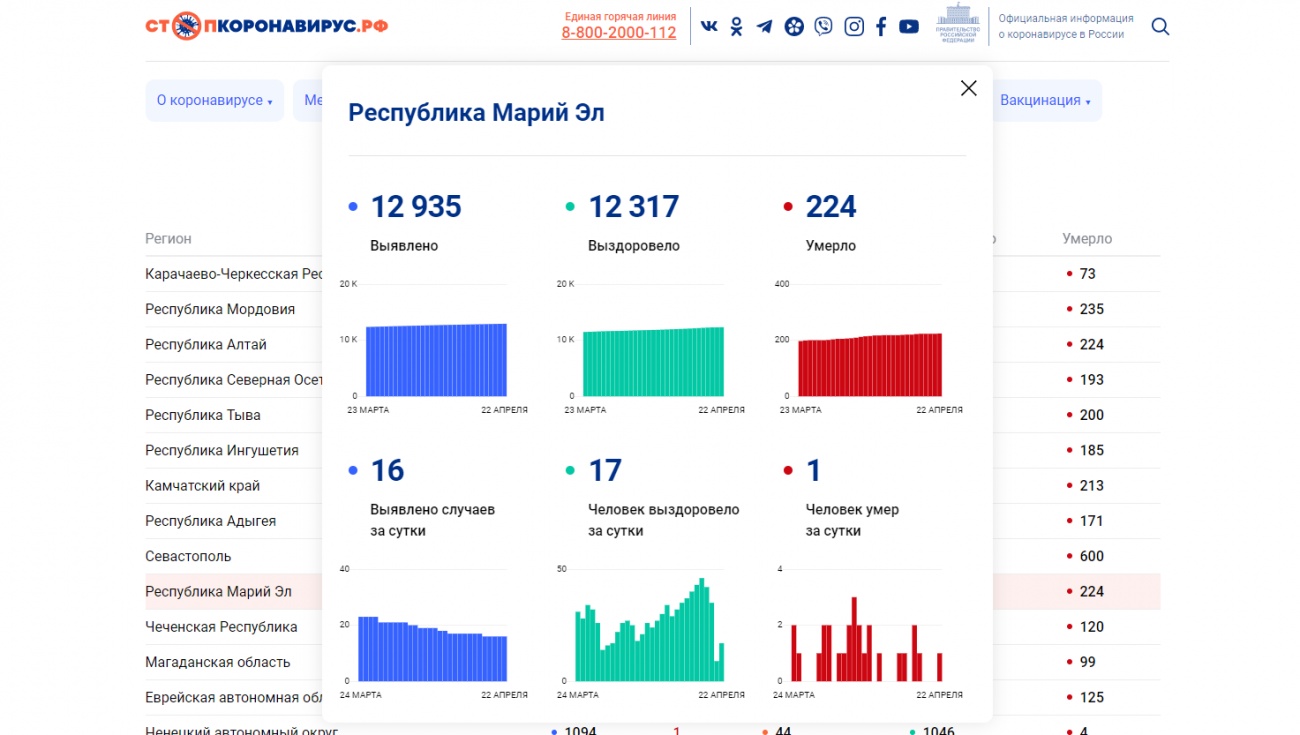Open the YouTube channel icon
1300x735 pixels.
click(x=909, y=27)
